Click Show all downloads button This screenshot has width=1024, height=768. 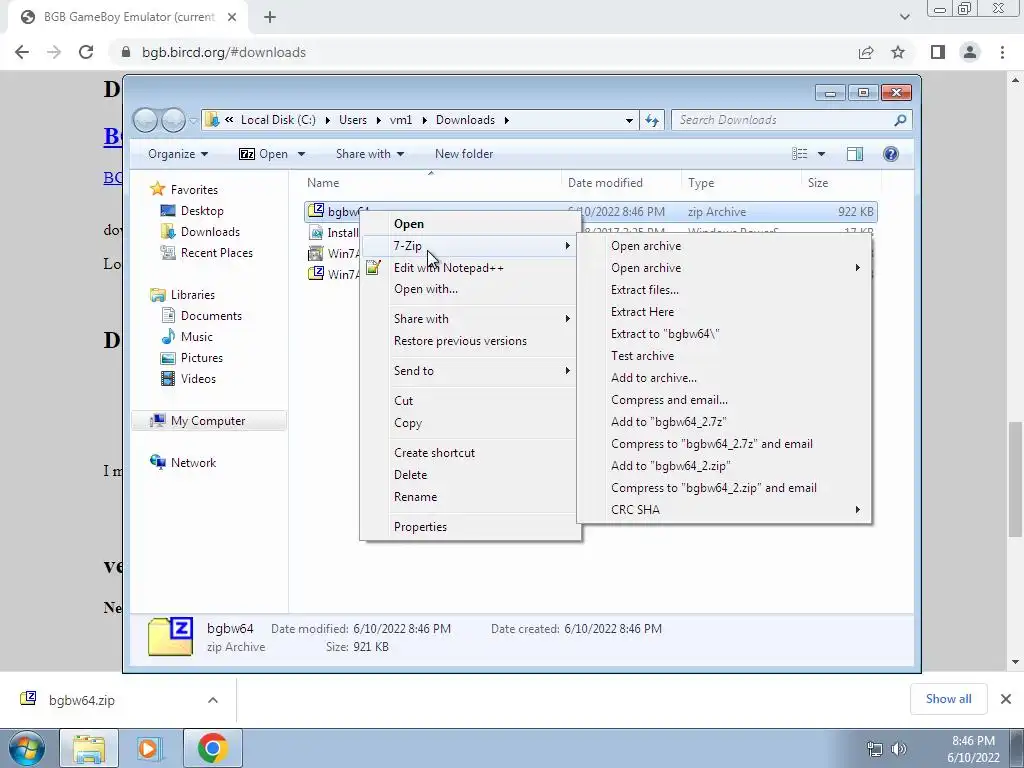click(948, 699)
